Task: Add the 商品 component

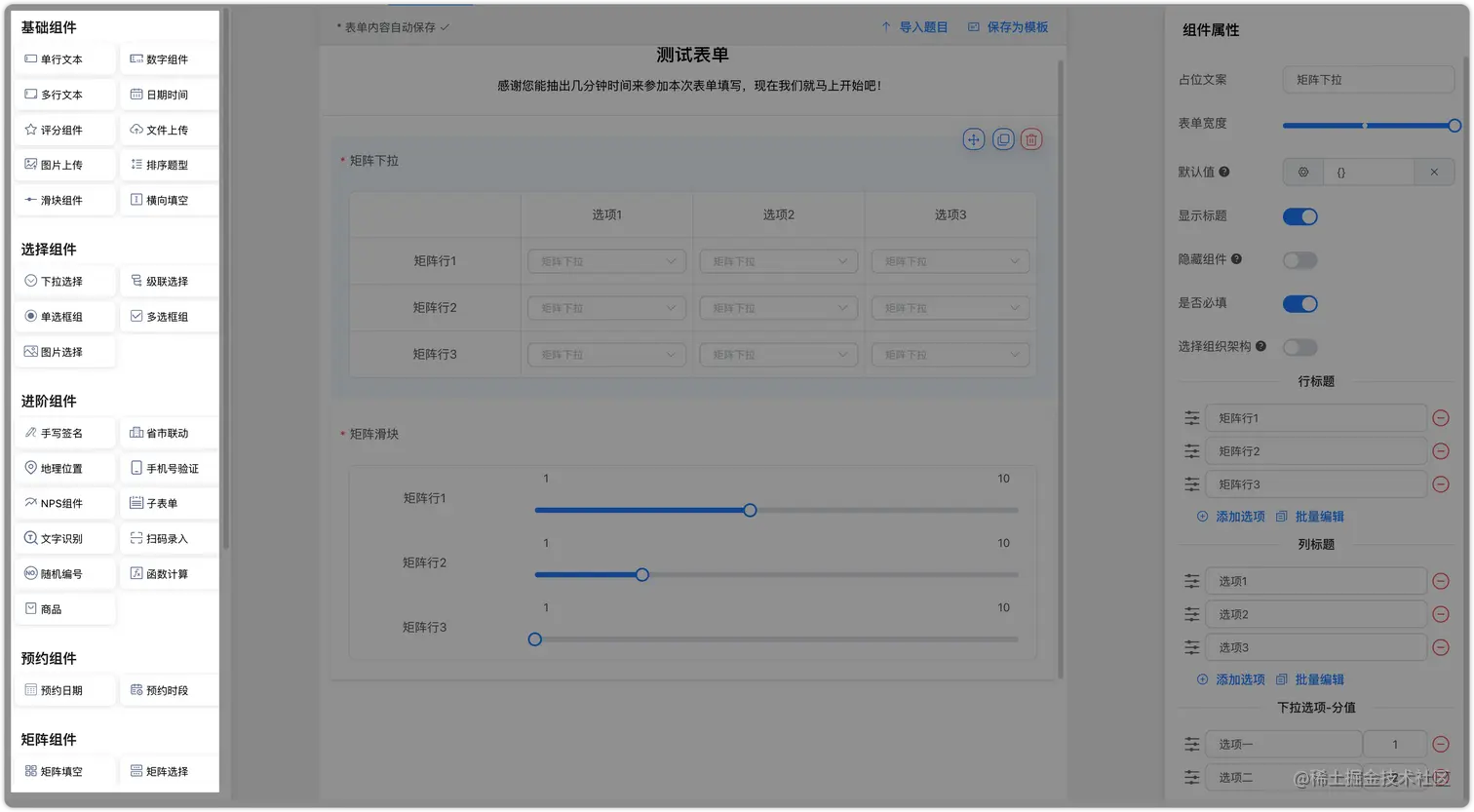Action: 65,608
